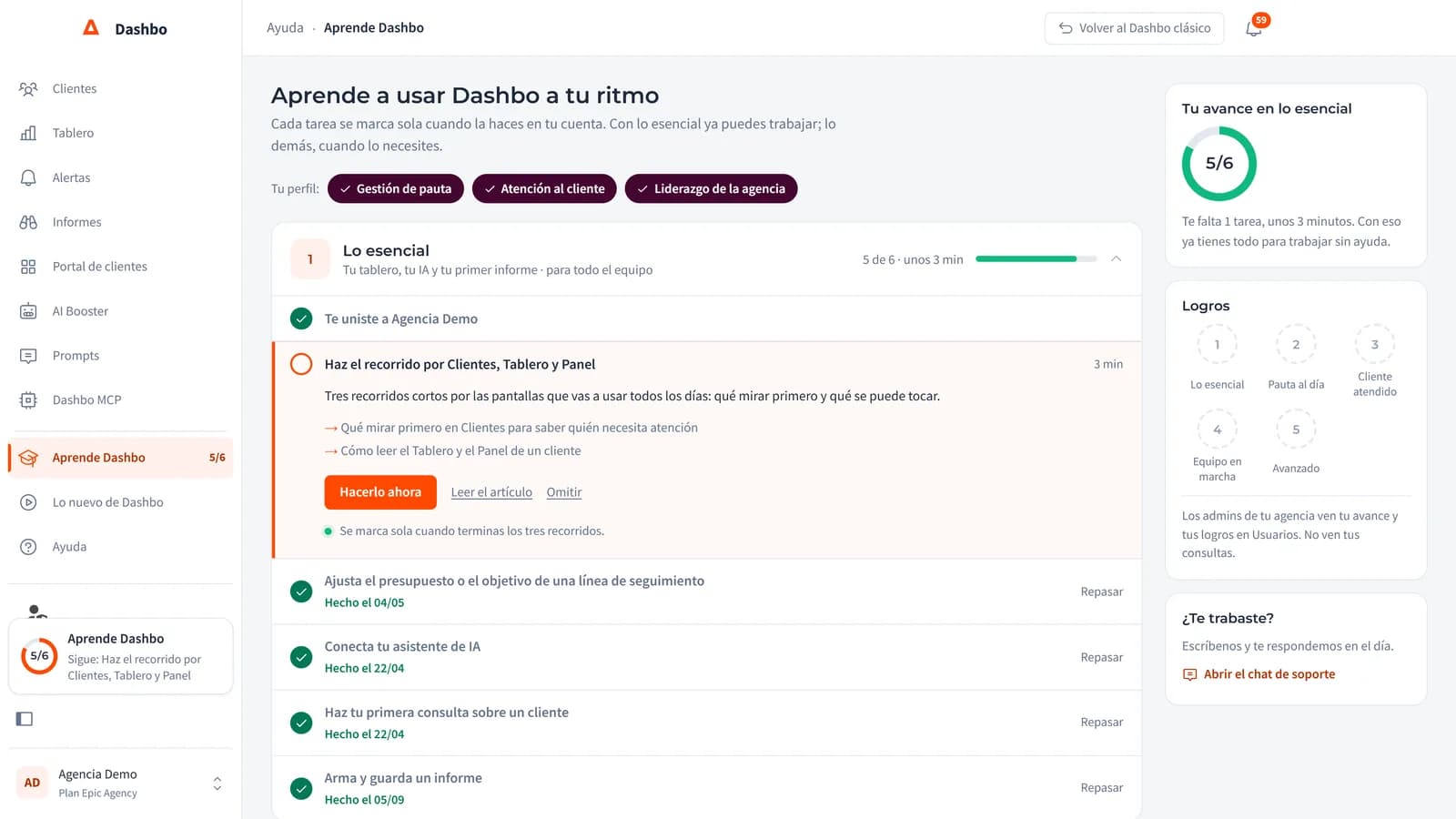
Task: Open the Aprende Dashbo sidebar menu item
Action: pyautogui.click(x=120, y=458)
